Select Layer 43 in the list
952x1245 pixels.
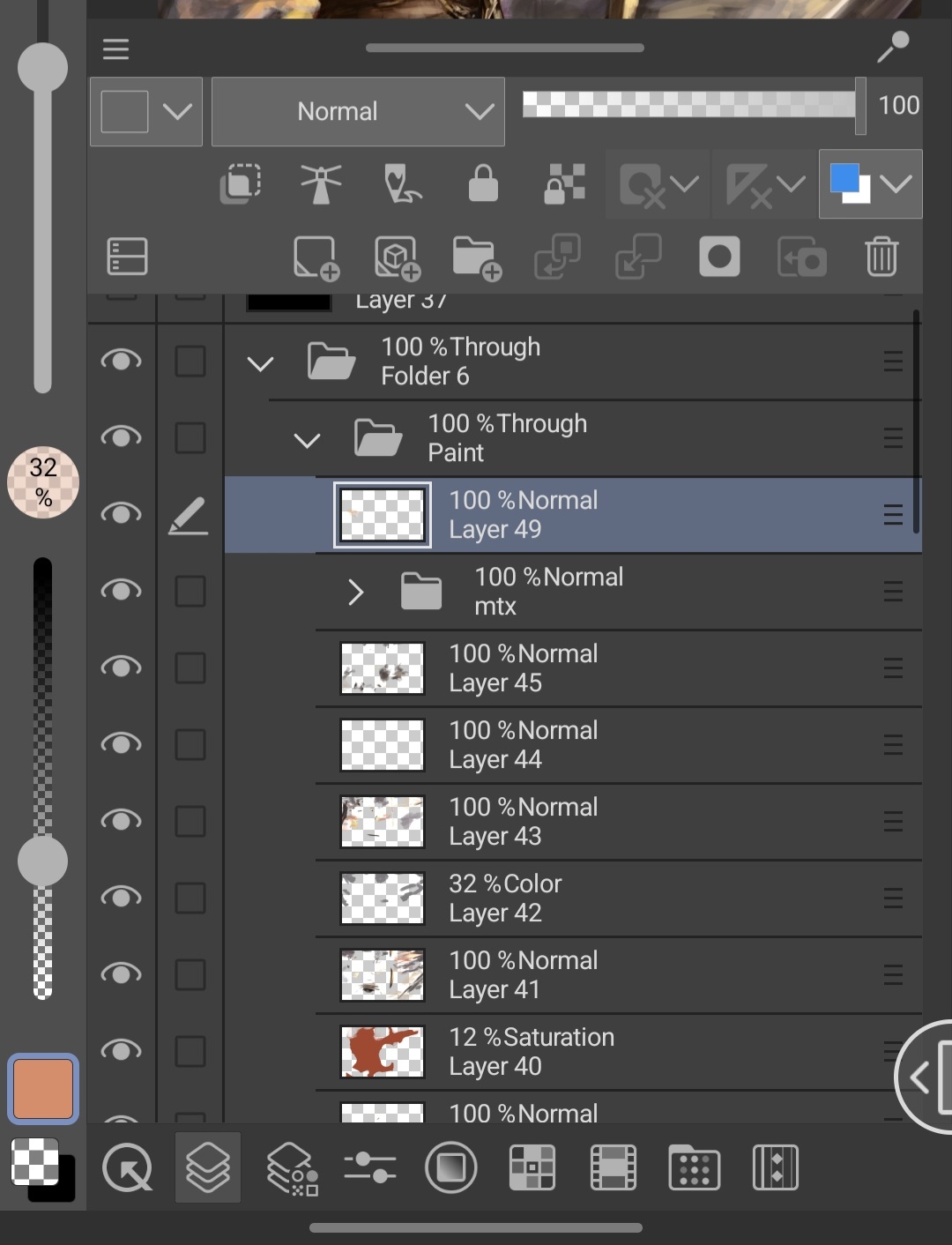point(617,822)
